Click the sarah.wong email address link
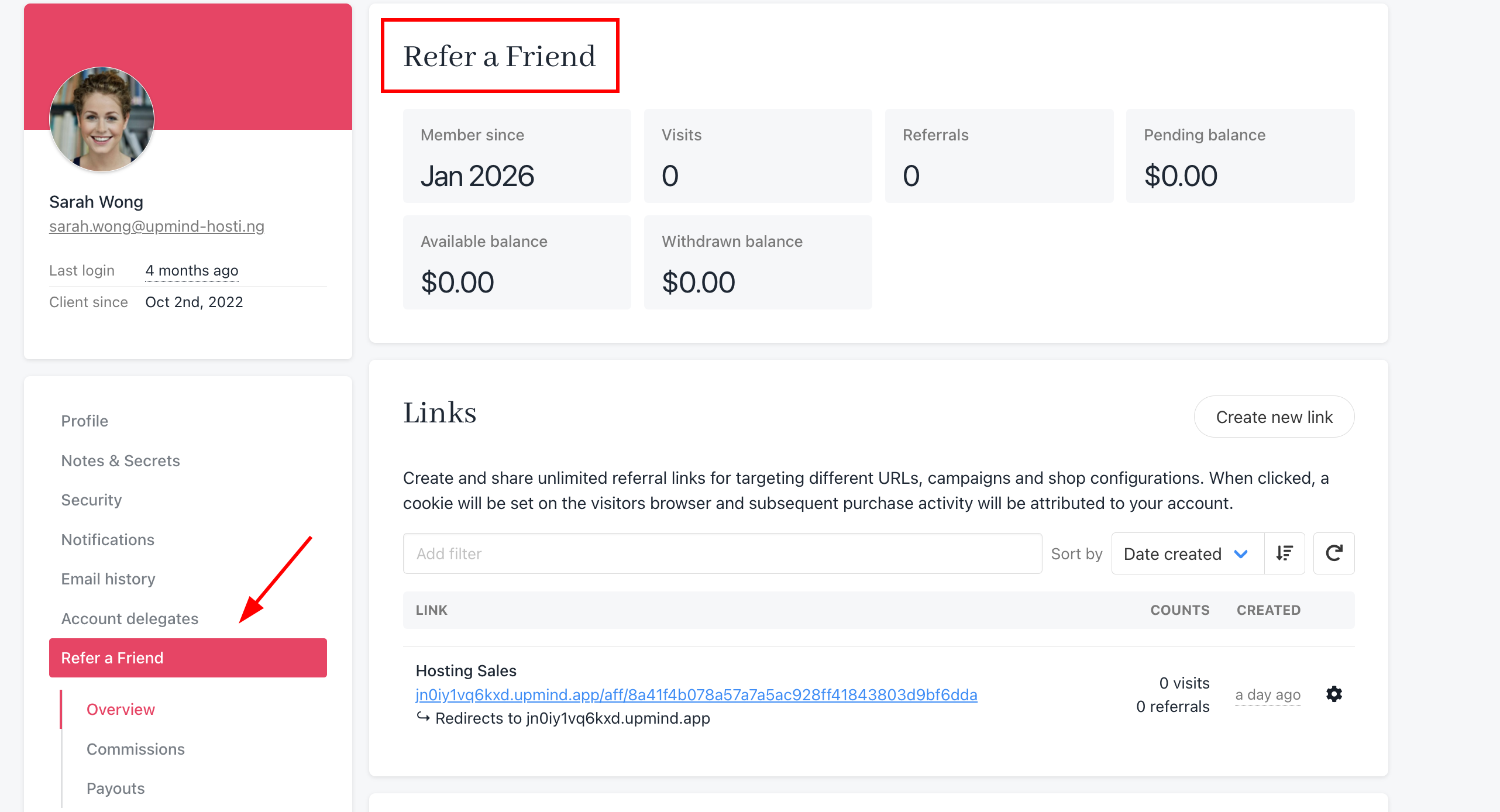This screenshot has height=812, width=1500. (157, 226)
